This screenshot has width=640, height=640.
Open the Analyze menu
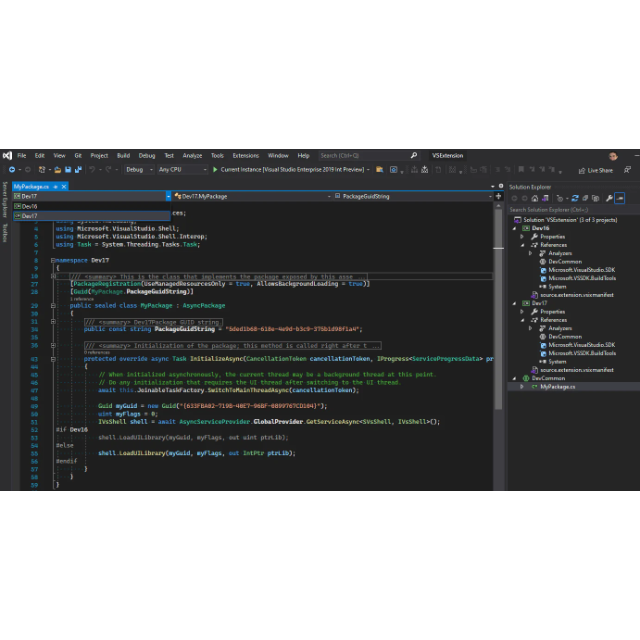(x=192, y=156)
